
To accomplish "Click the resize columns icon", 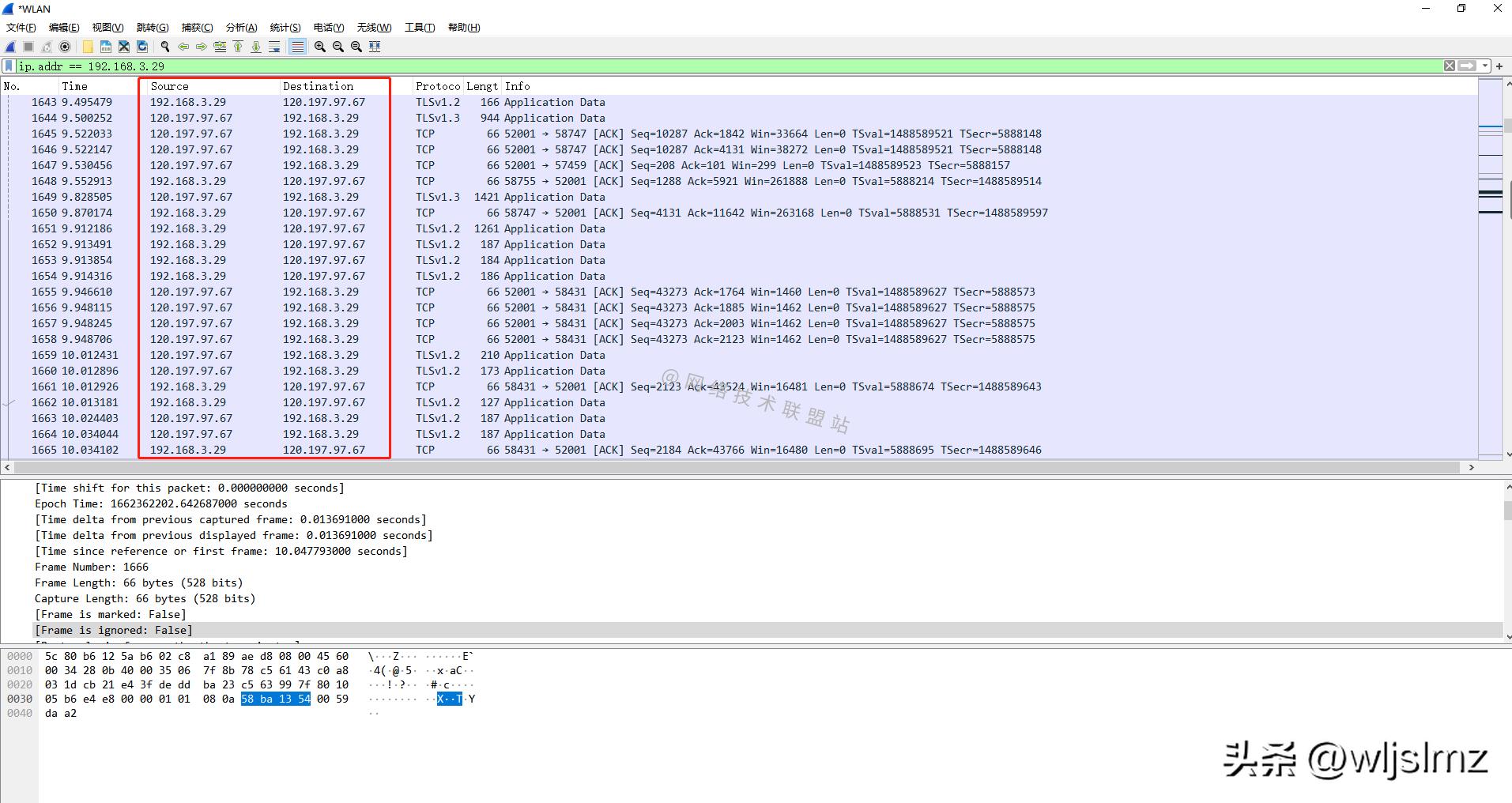I will (375, 47).
